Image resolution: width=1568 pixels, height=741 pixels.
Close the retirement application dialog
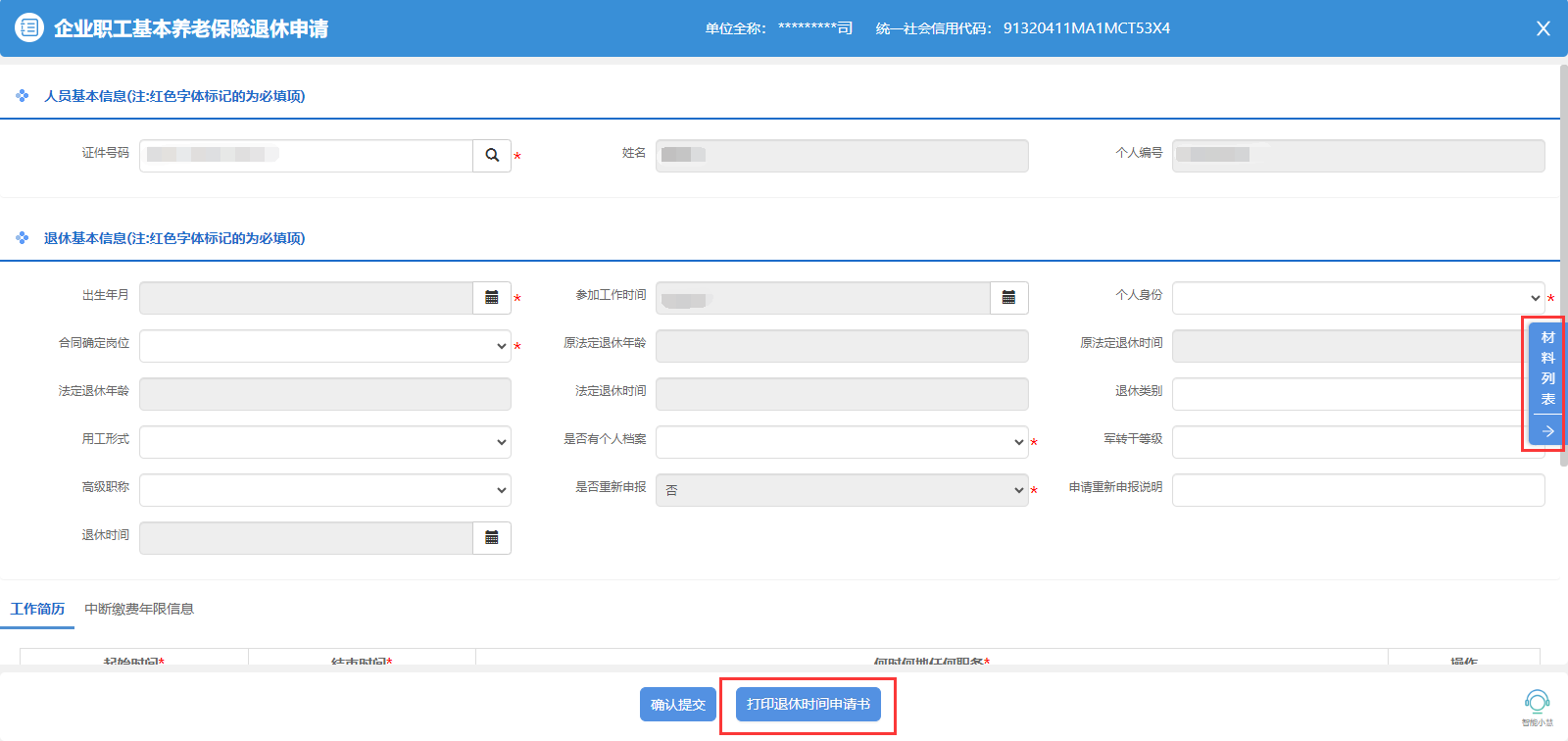(1543, 28)
